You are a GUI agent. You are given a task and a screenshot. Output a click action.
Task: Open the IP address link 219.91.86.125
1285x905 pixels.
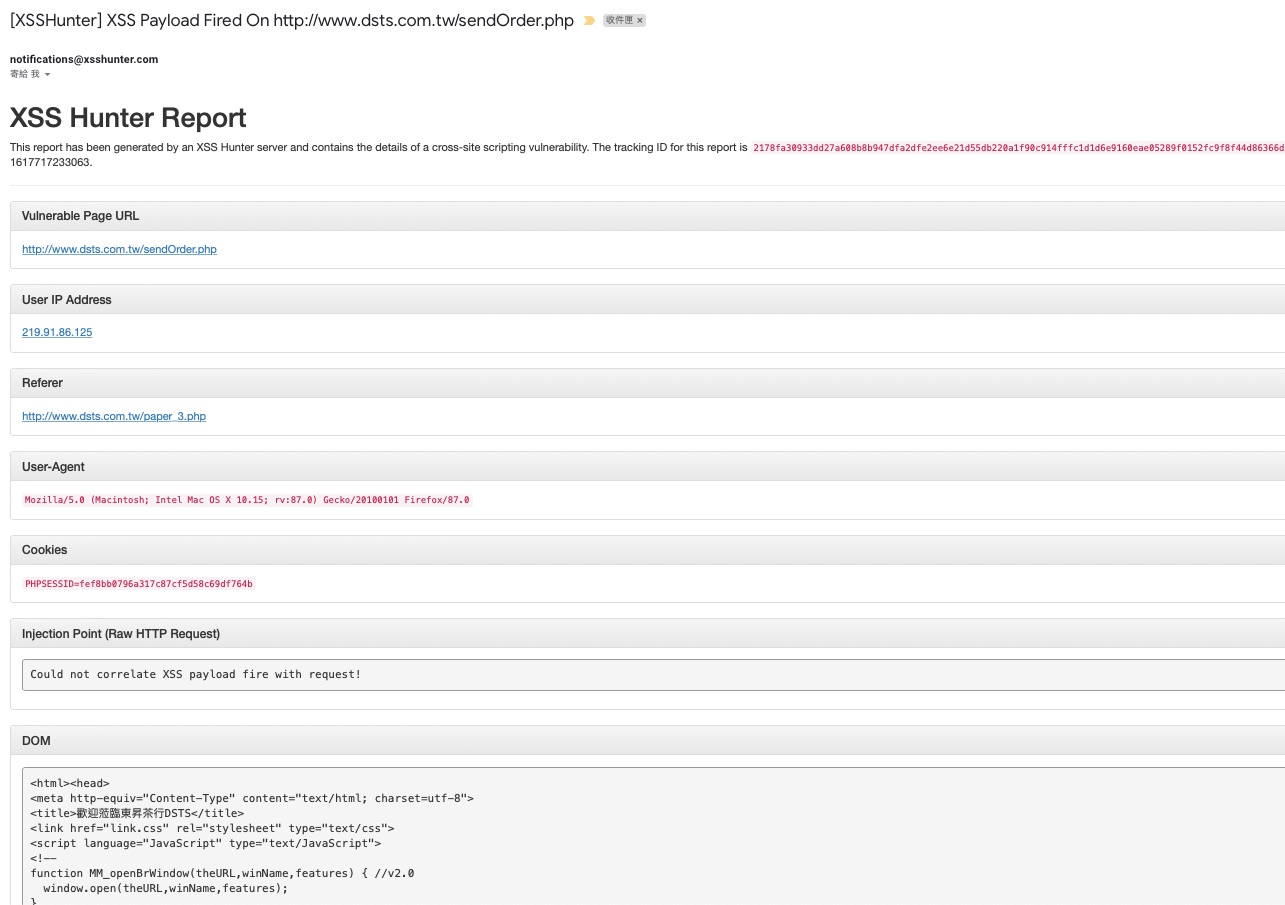click(x=57, y=332)
